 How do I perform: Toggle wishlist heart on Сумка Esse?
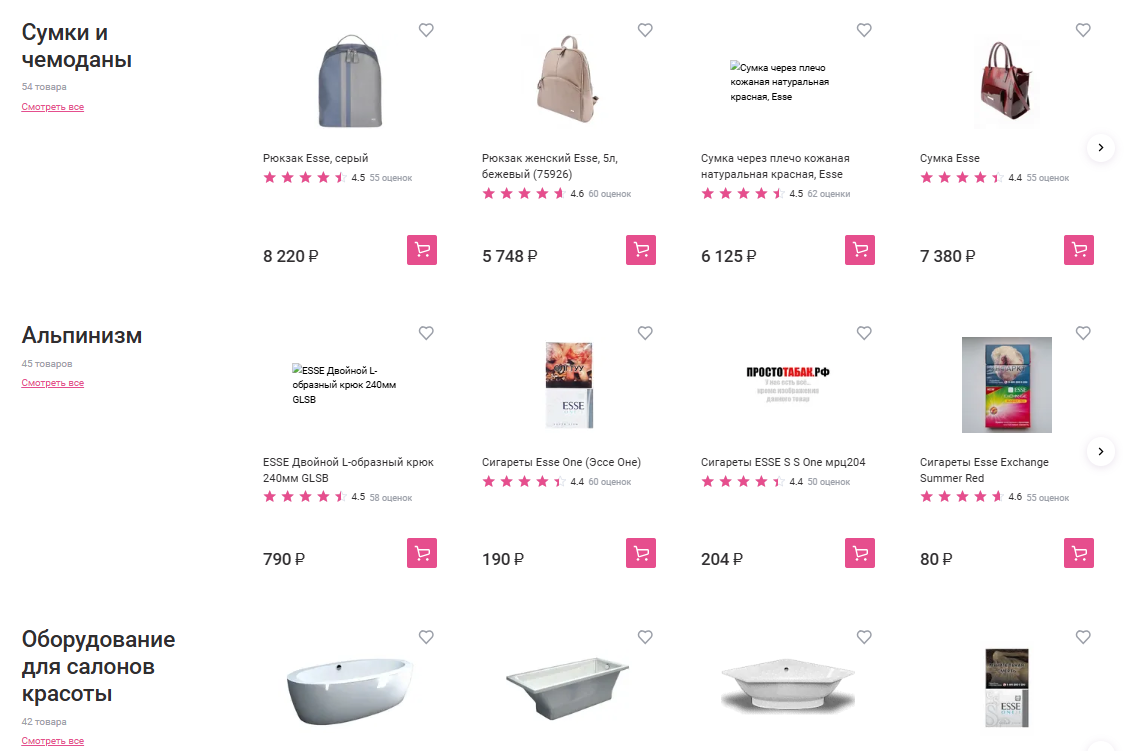click(1083, 30)
